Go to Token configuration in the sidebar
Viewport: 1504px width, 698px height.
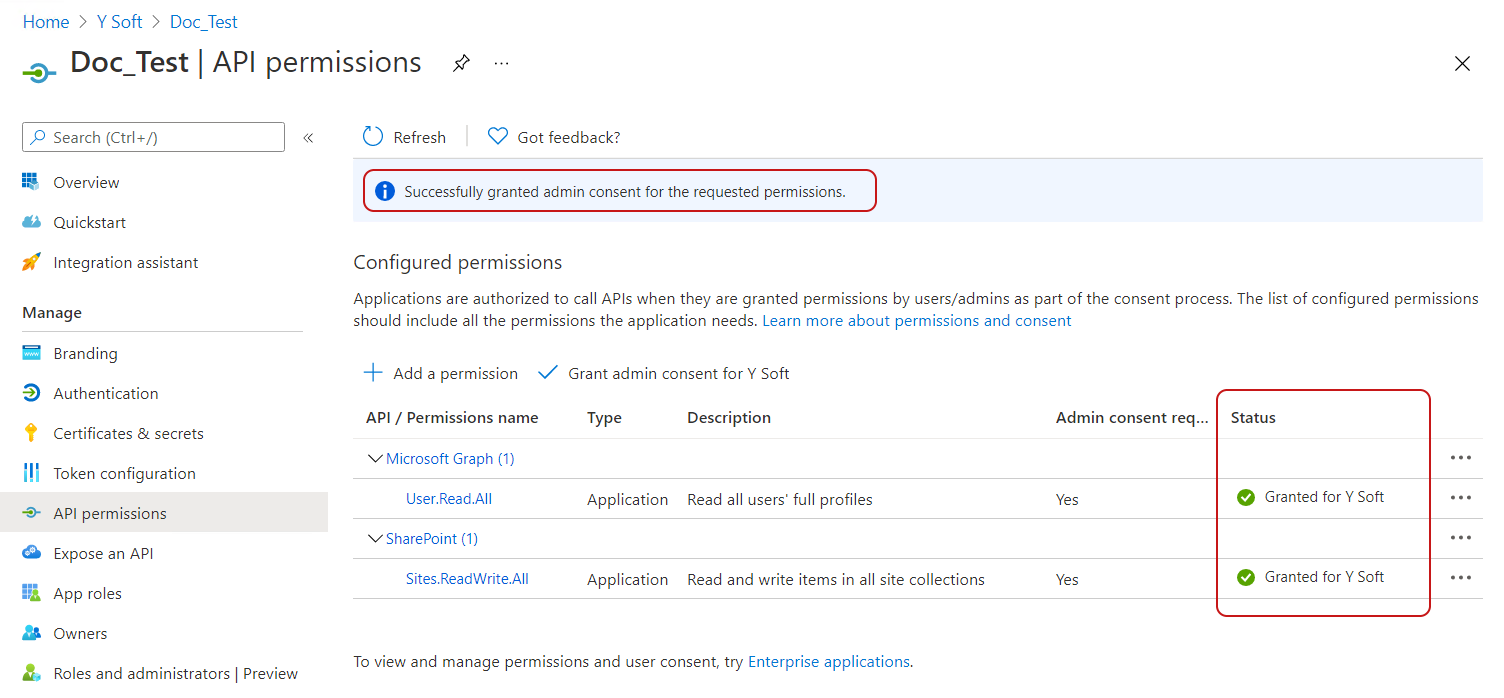point(124,474)
